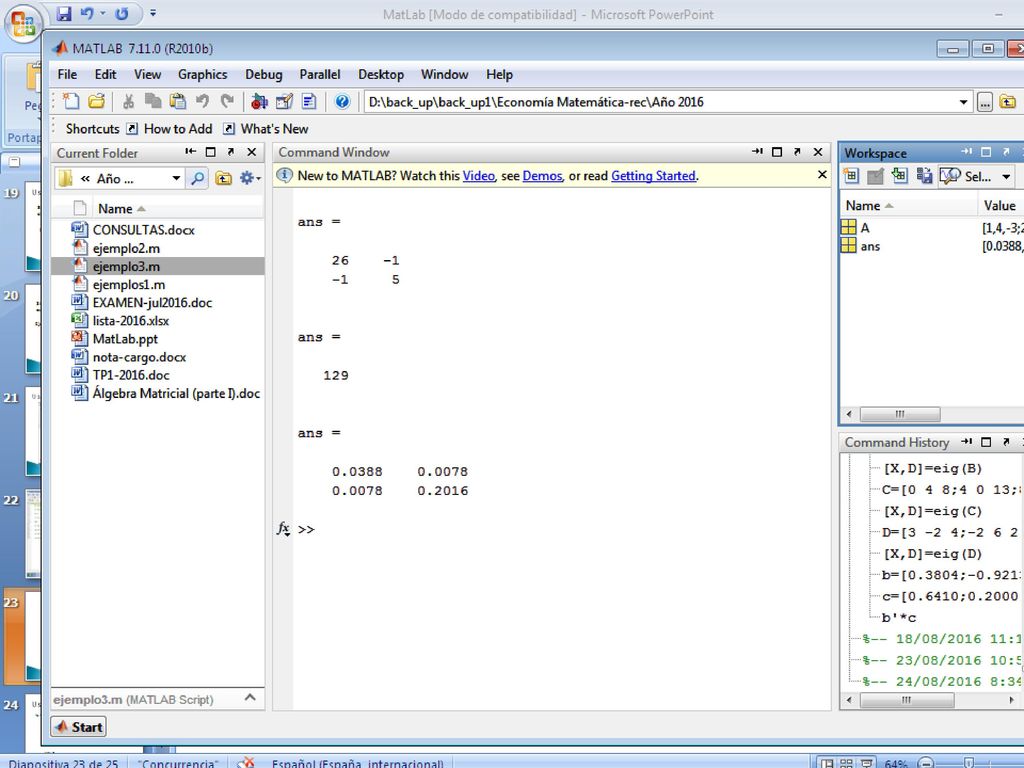Open the Edit menu in MATLAB
This screenshot has height=768, width=1024.
pos(105,74)
